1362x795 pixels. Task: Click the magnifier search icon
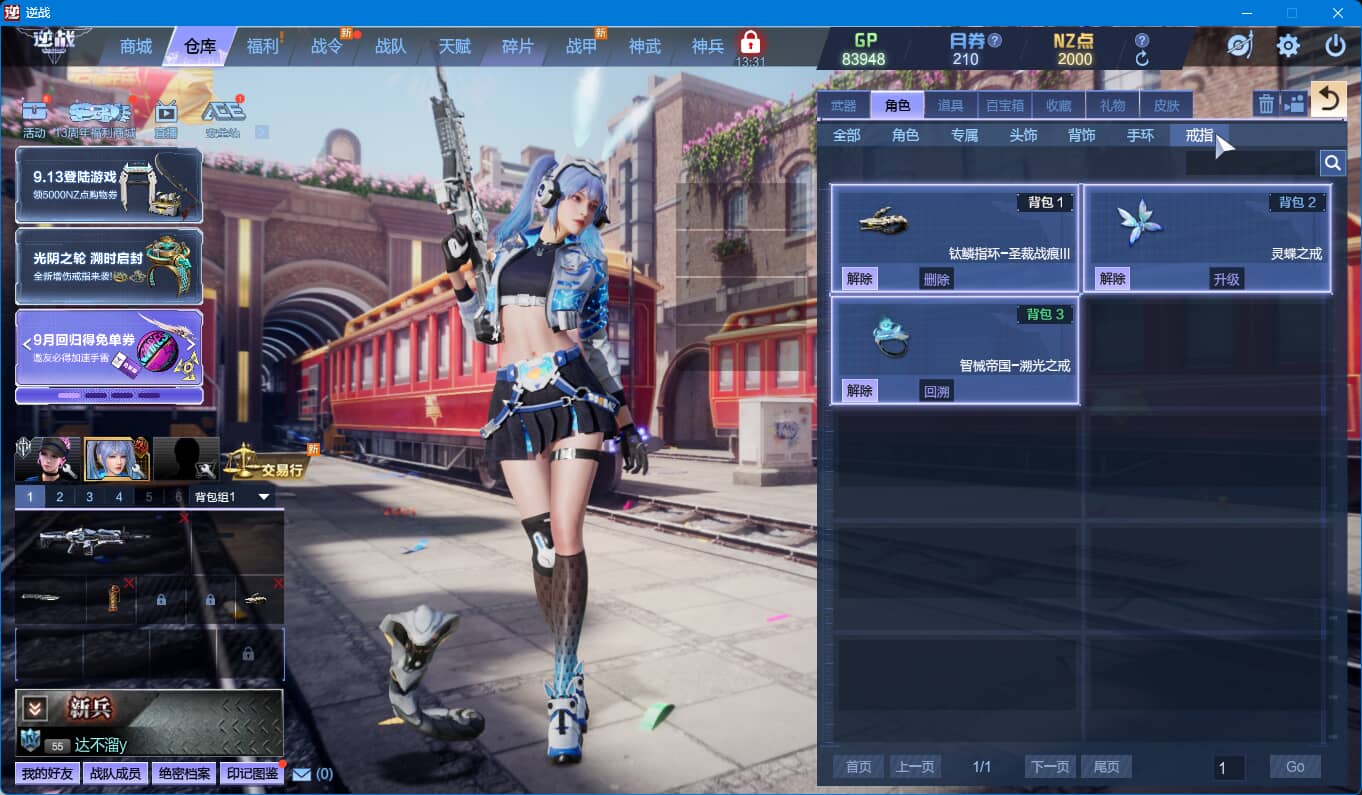1332,163
